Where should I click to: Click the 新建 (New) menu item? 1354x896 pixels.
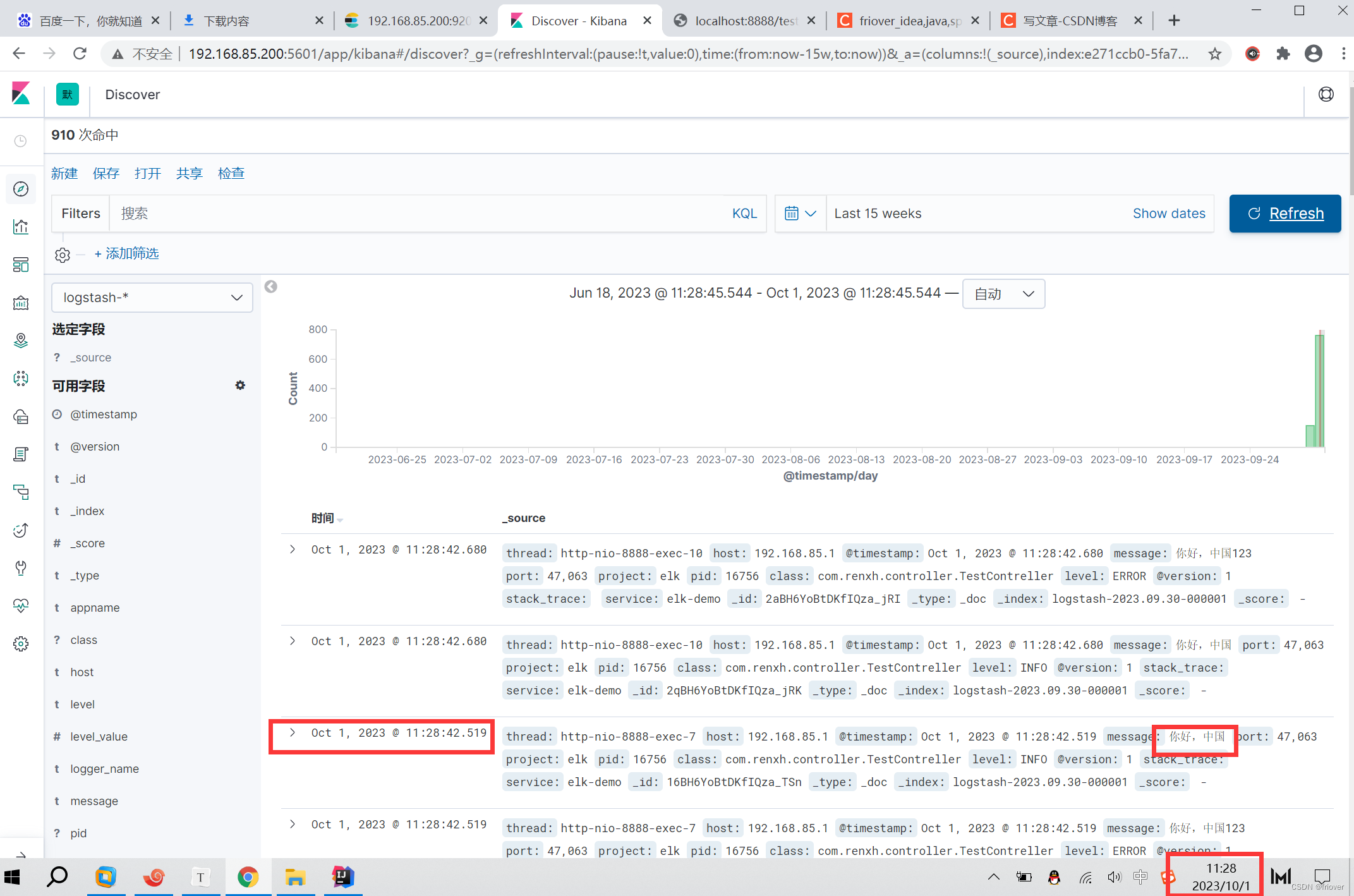click(x=65, y=174)
